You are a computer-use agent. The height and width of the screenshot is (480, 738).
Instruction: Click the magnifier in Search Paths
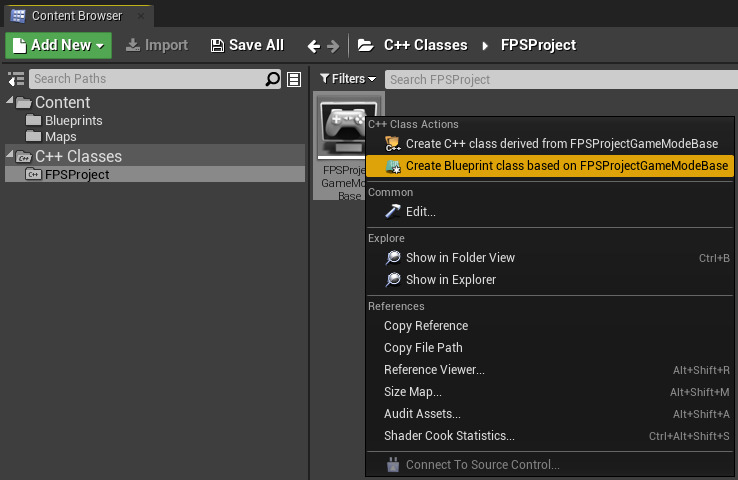[x=273, y=79]
